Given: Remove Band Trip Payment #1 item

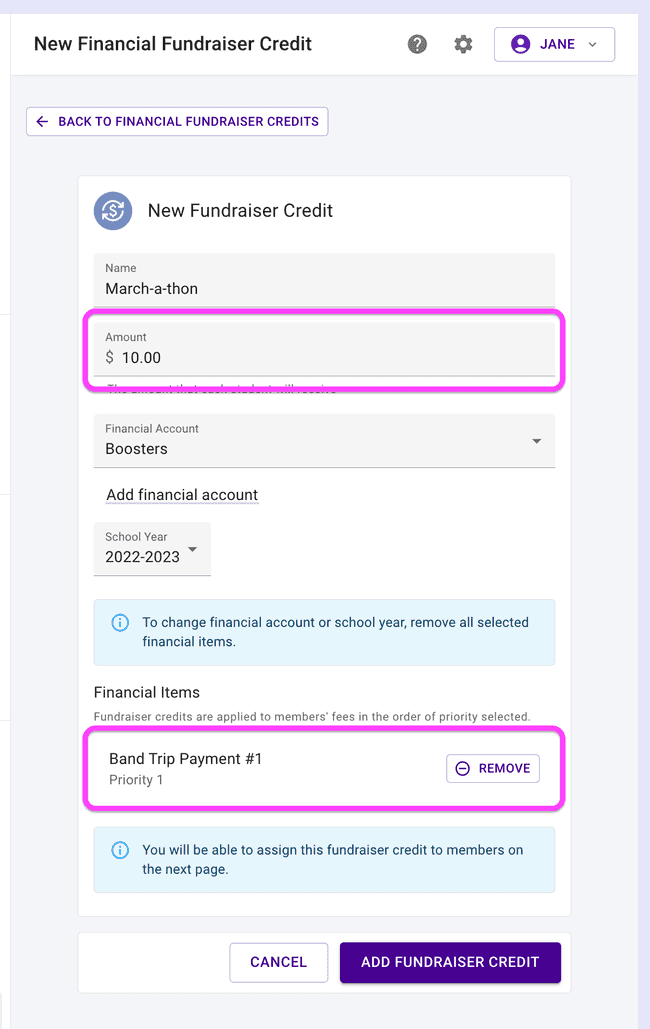Looking at the screenshot, I should pyautogui.click(x=493, y=768).
